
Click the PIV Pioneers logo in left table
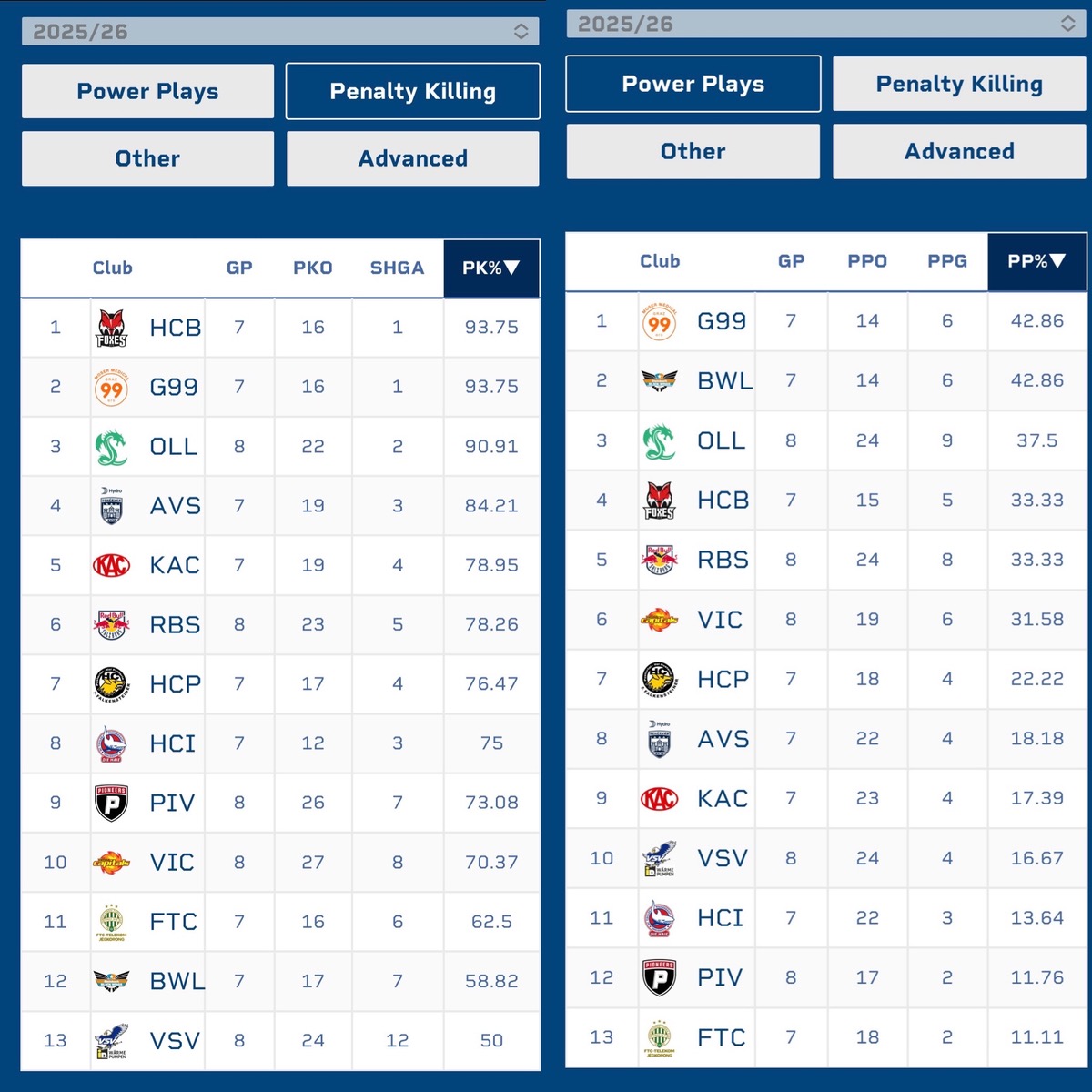pos(112,803)
